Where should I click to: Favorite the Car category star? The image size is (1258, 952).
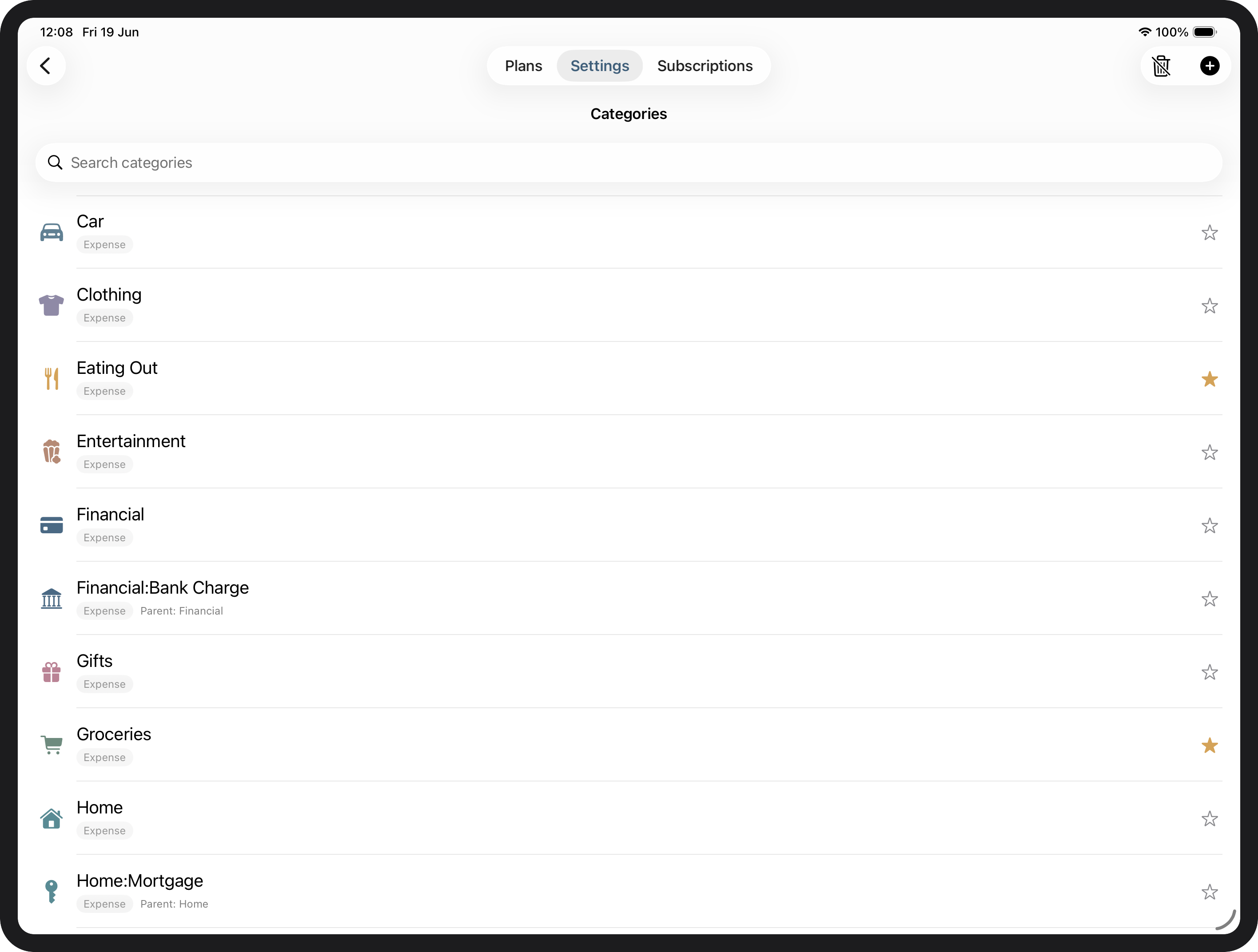pyautogui.click(x=1210, y=233)
